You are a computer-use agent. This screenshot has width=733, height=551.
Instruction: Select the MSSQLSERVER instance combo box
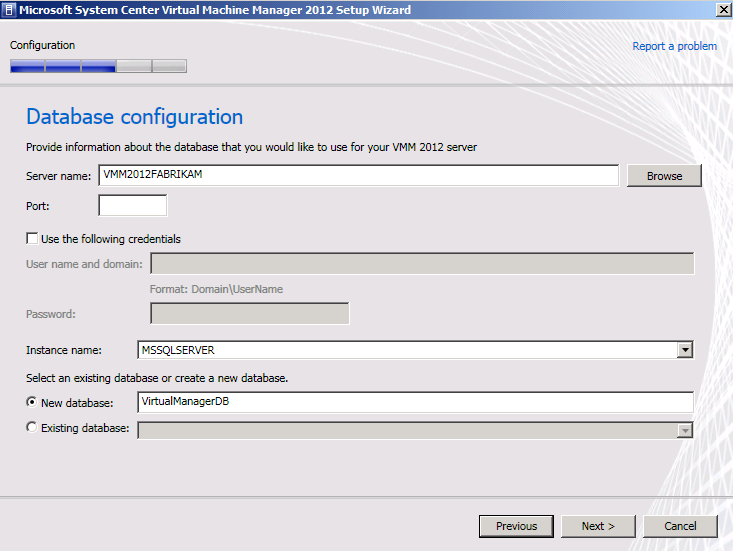(415, 350)
